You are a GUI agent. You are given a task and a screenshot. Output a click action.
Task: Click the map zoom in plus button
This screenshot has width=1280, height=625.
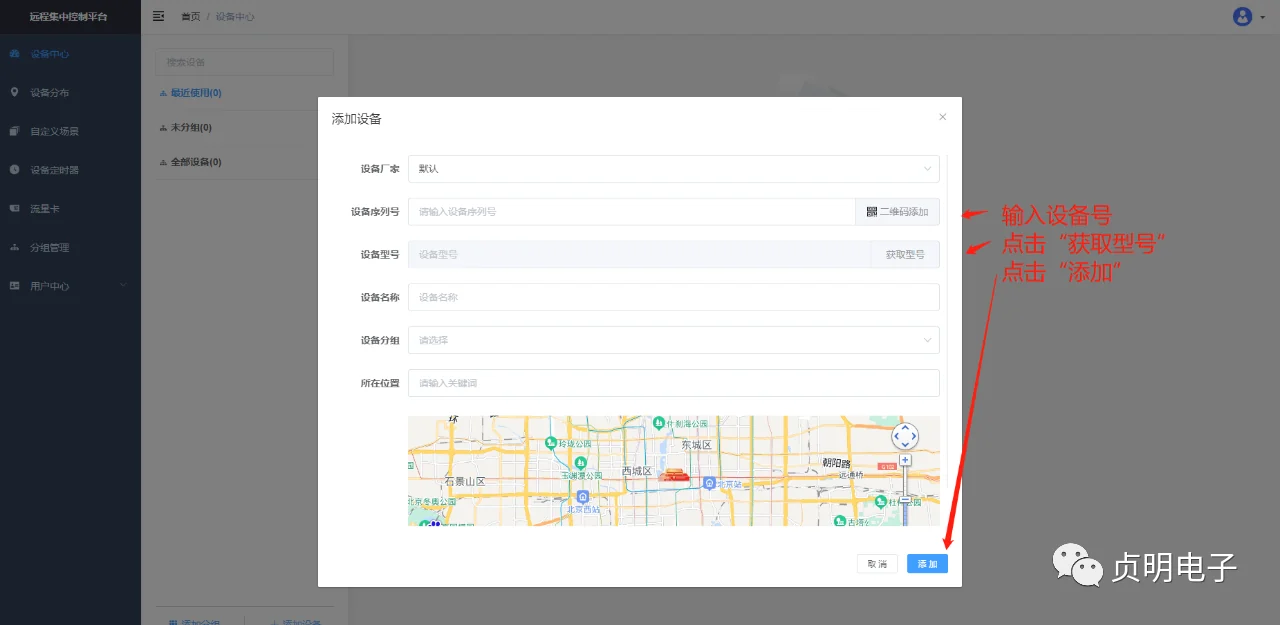pos(905,460)
